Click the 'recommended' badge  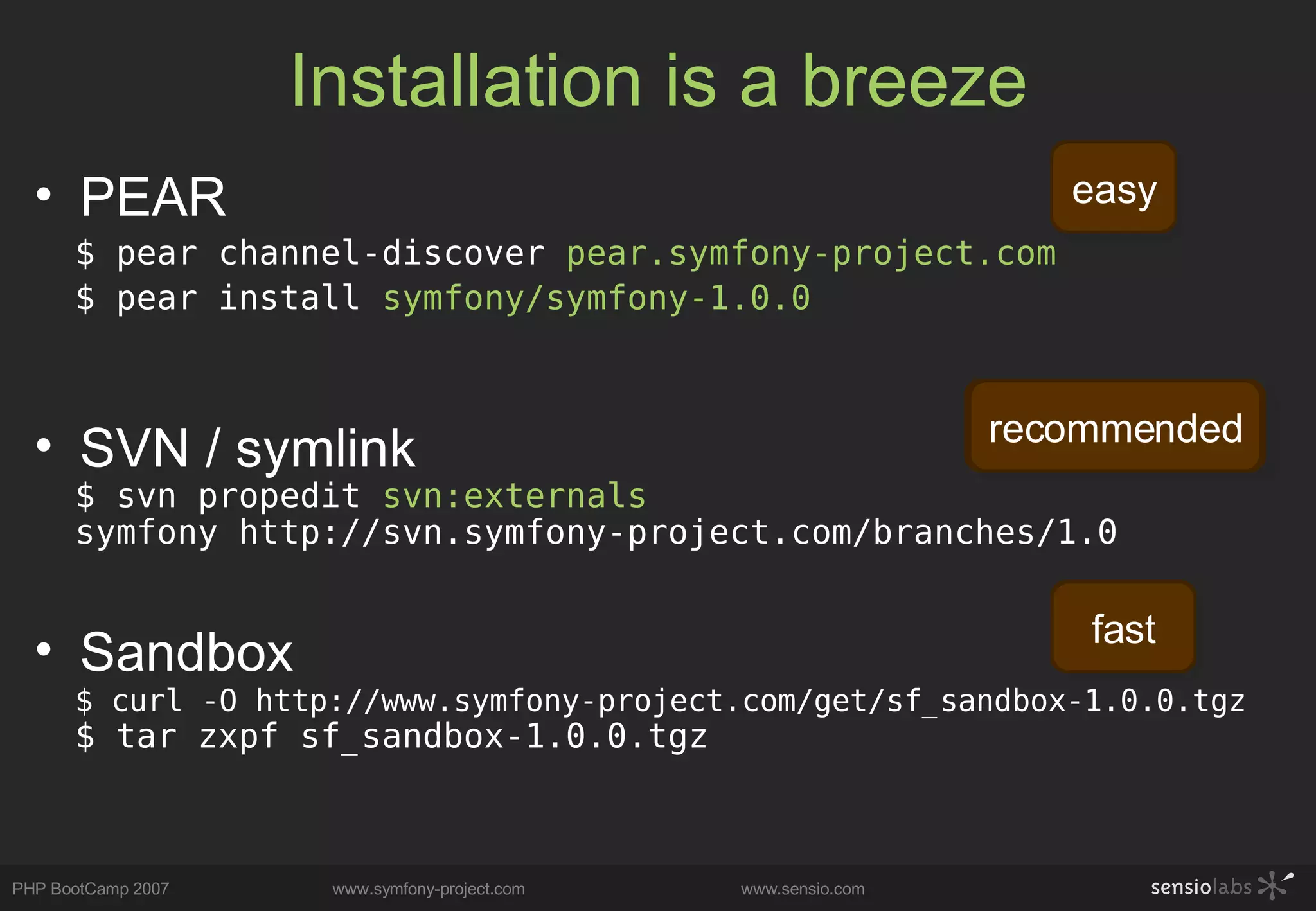coord(1115,427)
